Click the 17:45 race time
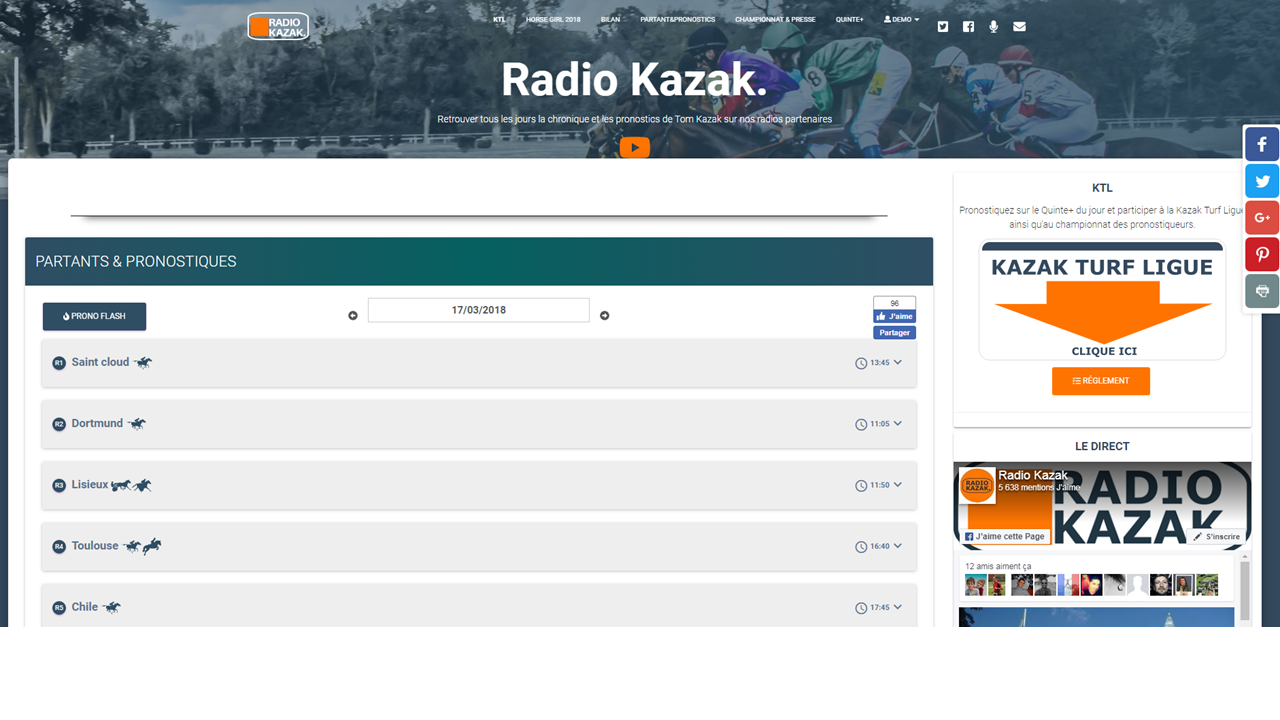 (x=880, y=608)
